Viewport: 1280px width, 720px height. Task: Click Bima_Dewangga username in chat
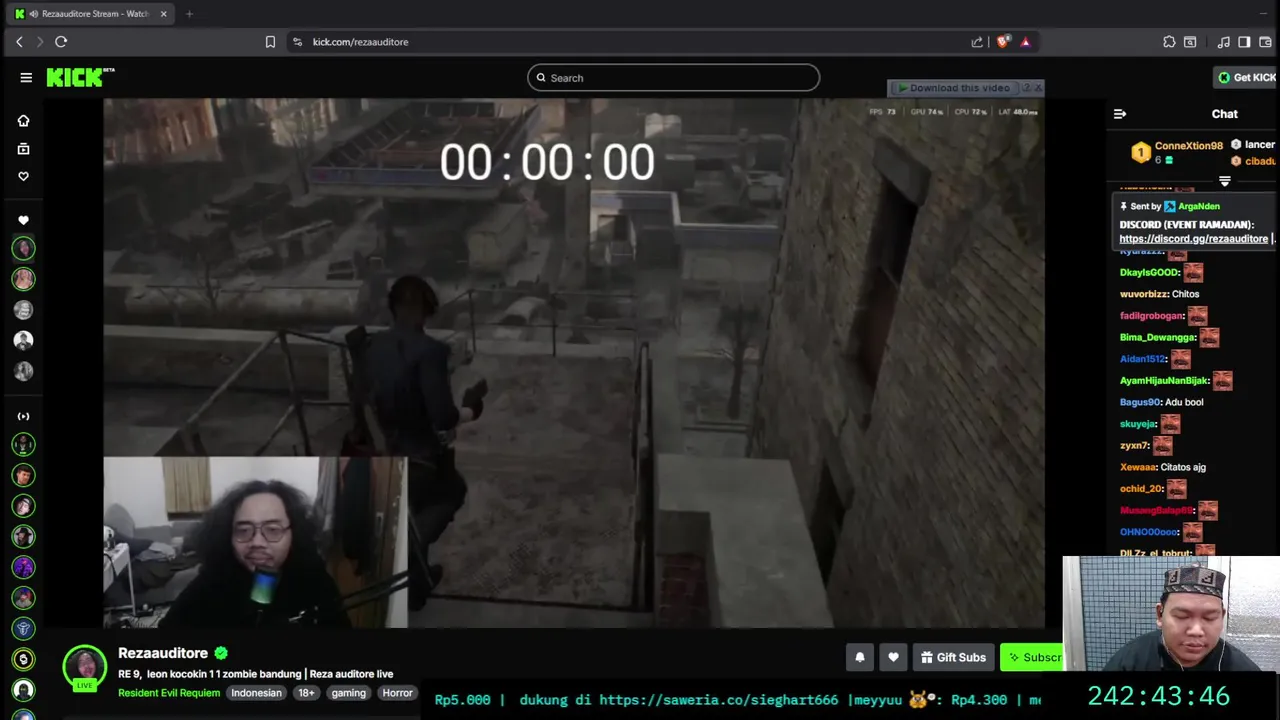pyautogui.click(x=1158, y=338)
